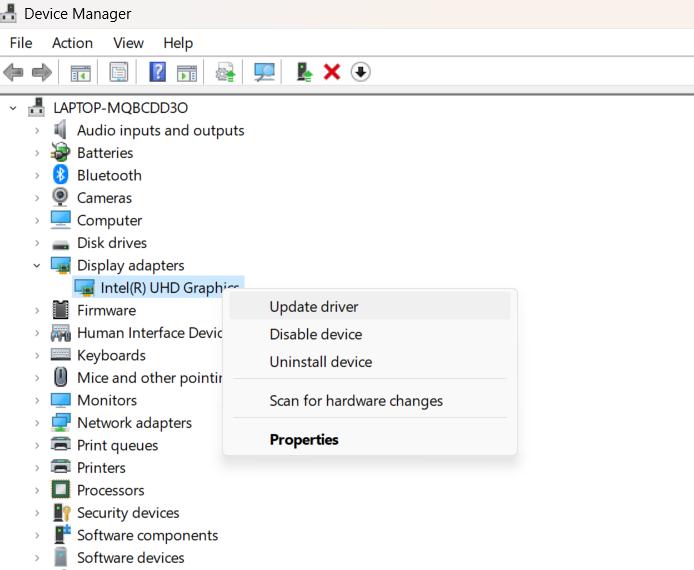
Task: Click the Back arrow in the toolbar
Action: click(x=14, y=72)
